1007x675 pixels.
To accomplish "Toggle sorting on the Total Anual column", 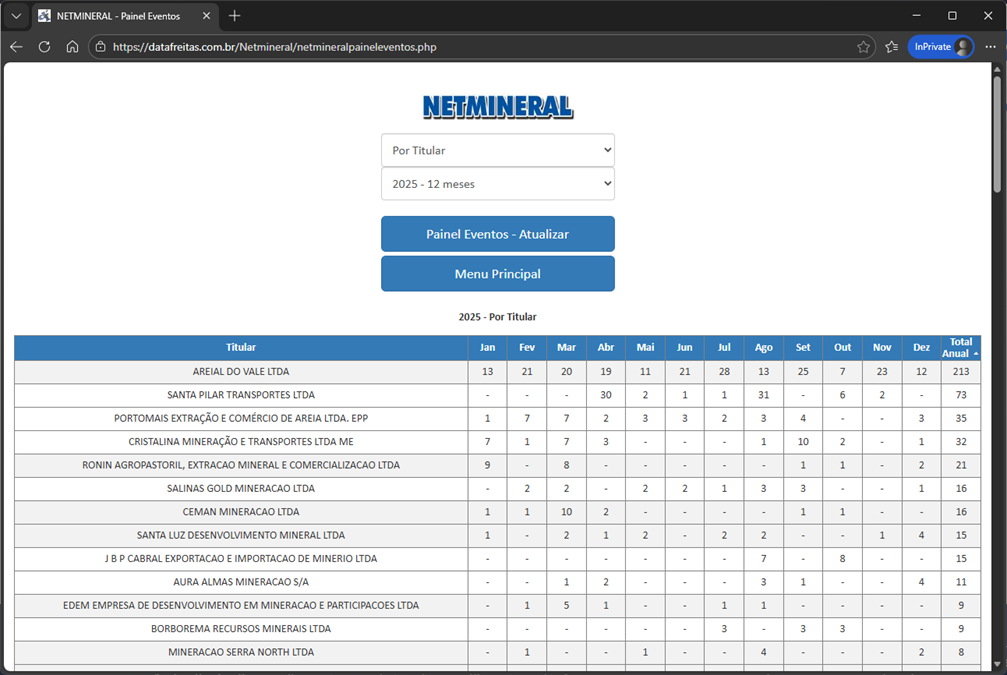I will point(959,347).
